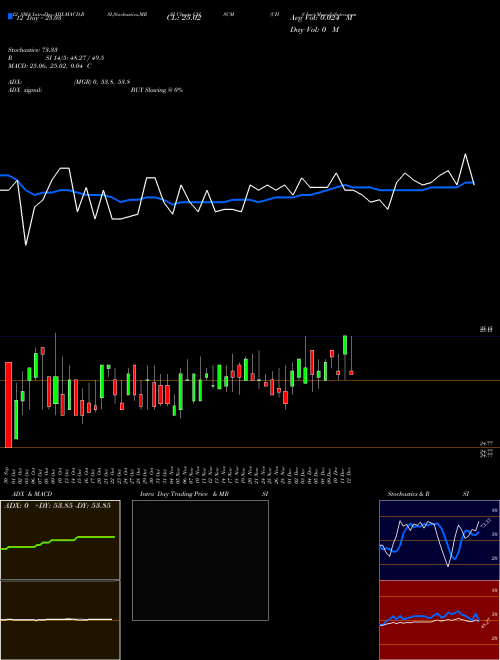Click the 'MACD: 25.06, 25.02, 0.04 C' line
Viewport: 500px width, 660px height.
tap(50, 66)
